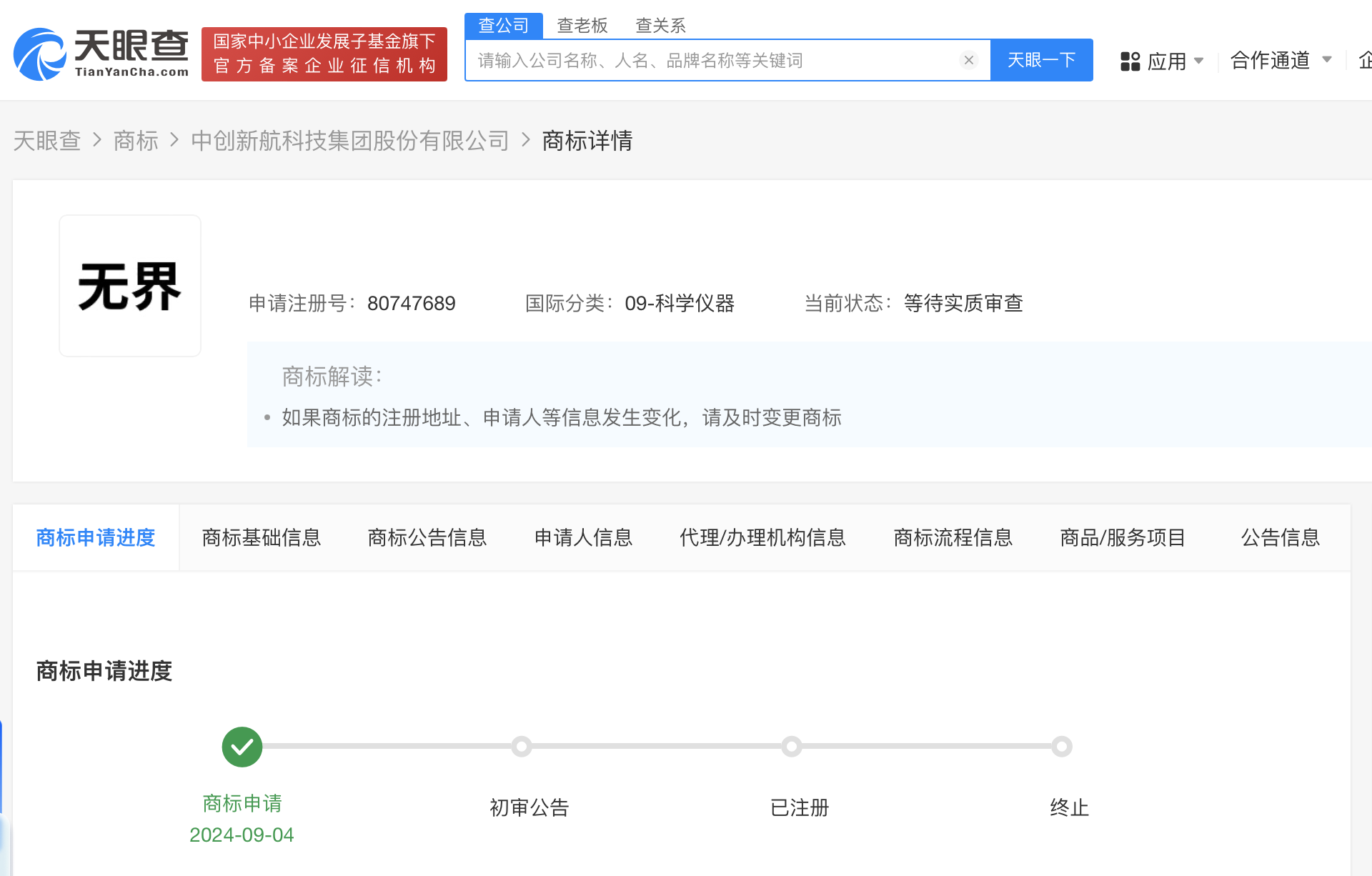Select the 查公司 search tab
Image resolution: width=1372 pixels, height=876 pixels.
[502, 25]
